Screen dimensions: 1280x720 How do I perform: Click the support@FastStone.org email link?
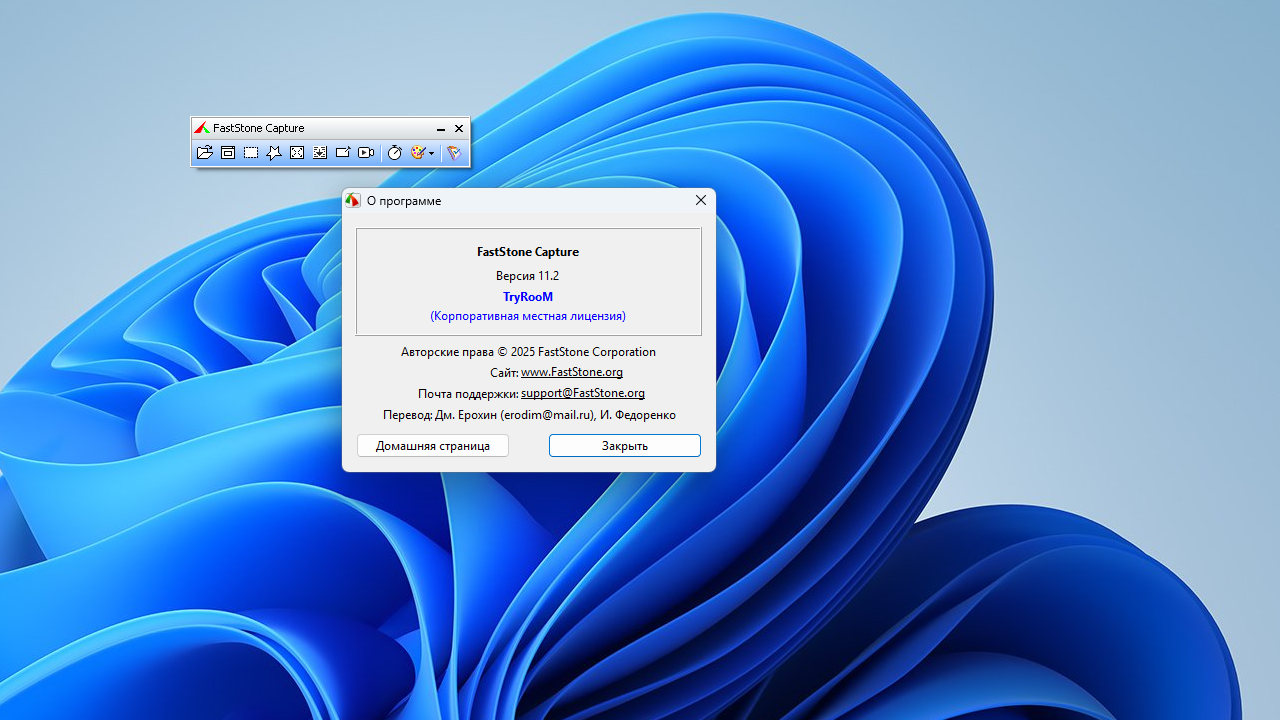coord(582,393)
